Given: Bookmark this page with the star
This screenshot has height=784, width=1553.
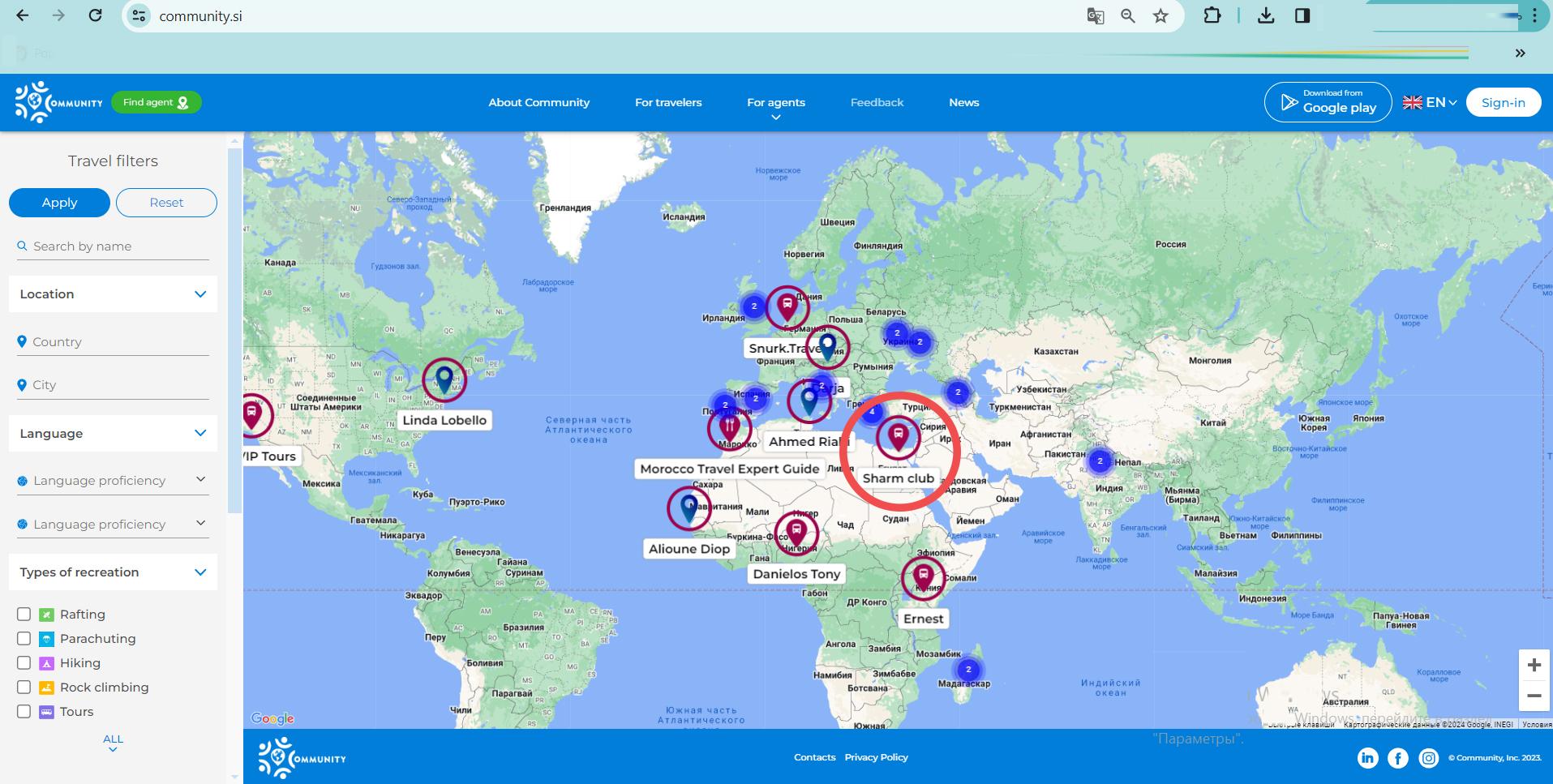Looking at the screenshot, I should coord(1160,15).
